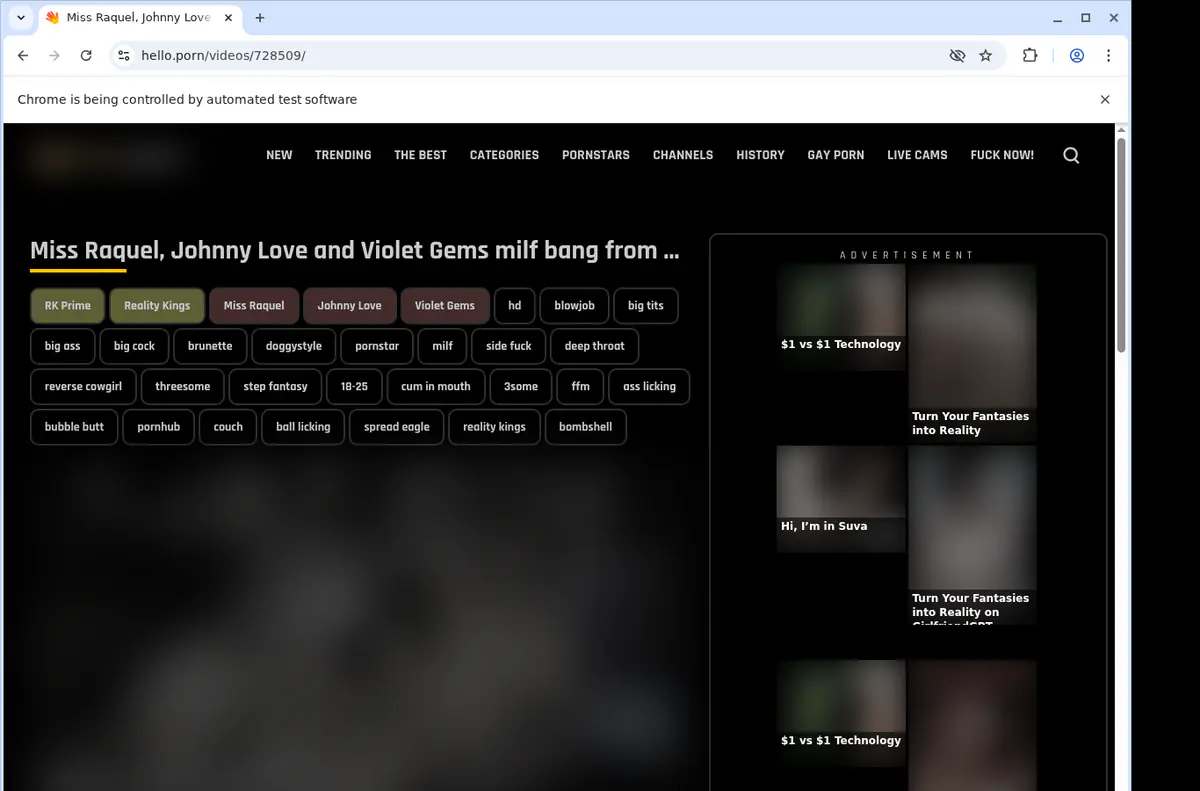Screen dimensions: 1200x791
Task: Open the crossed-out eye tracking protection icon
Action: tap(957, 56)
